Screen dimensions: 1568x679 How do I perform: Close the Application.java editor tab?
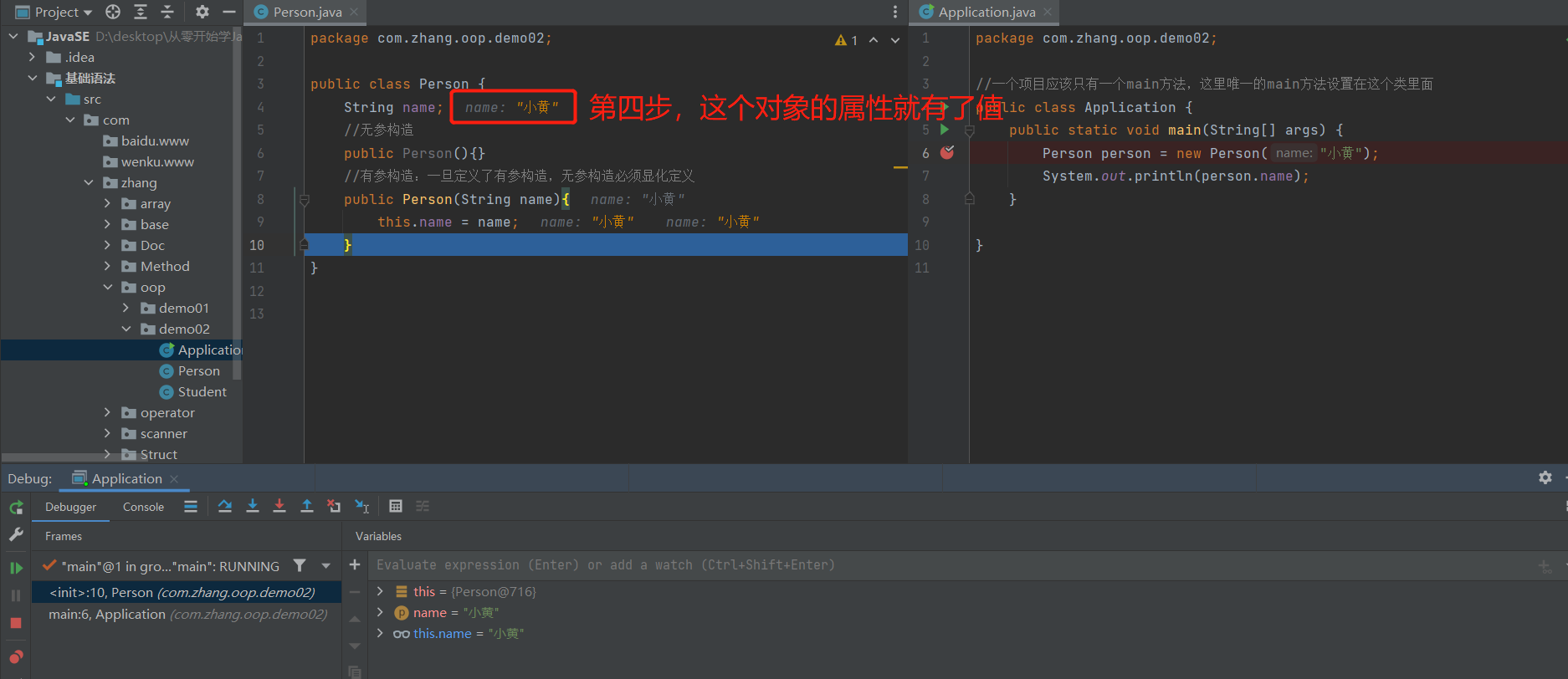(1048, 12)
